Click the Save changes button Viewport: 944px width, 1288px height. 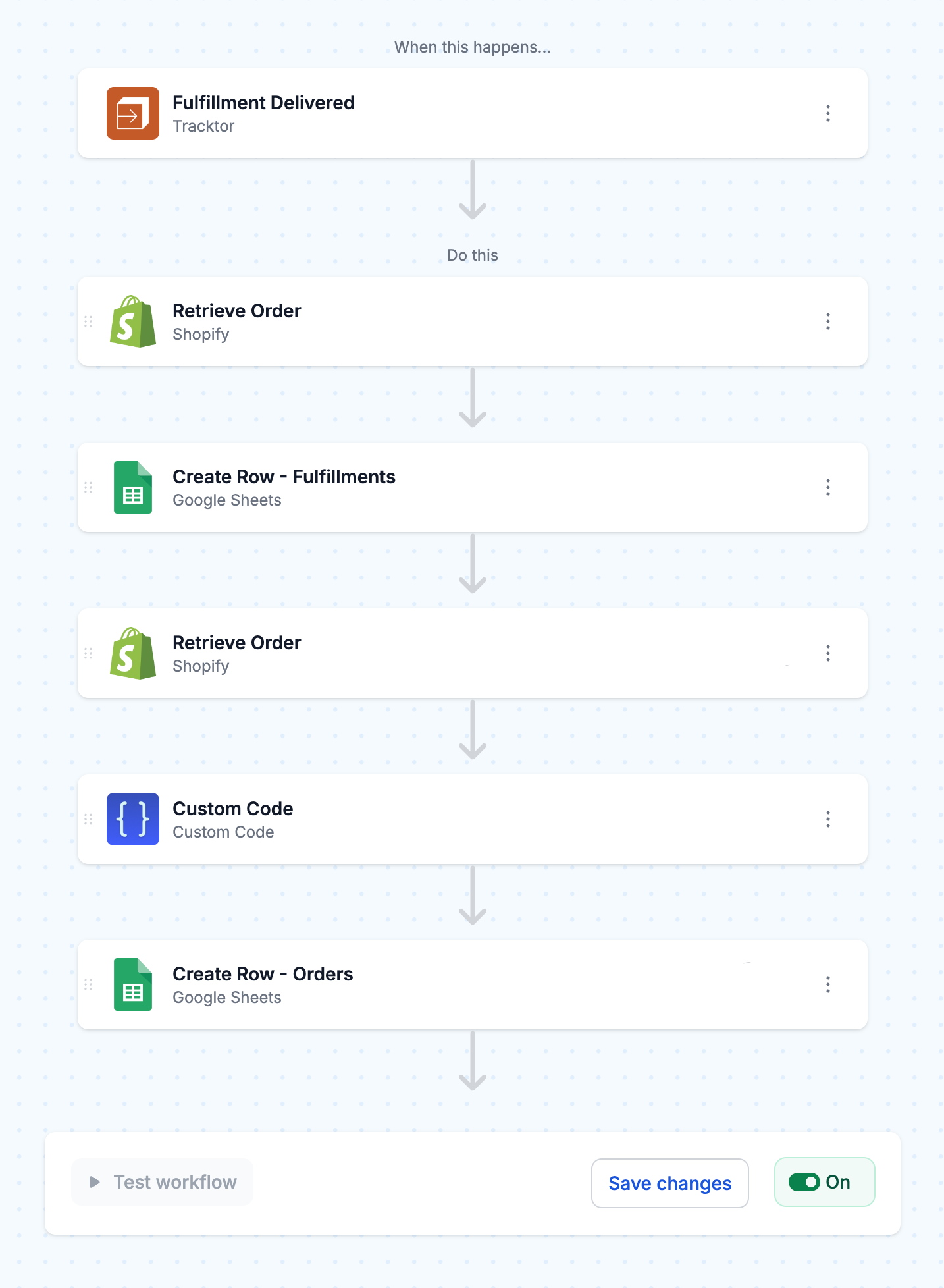coord(669,1183)
